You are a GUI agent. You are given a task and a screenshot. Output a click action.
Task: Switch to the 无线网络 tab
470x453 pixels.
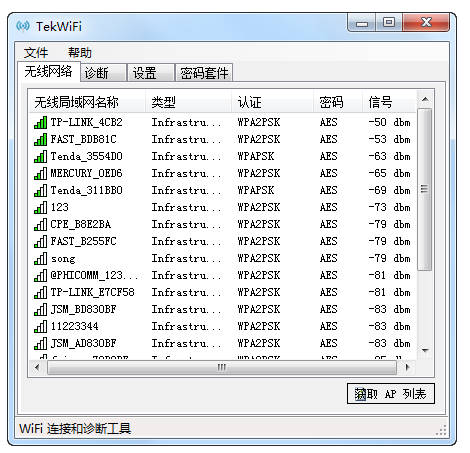[x=49, y=71]
